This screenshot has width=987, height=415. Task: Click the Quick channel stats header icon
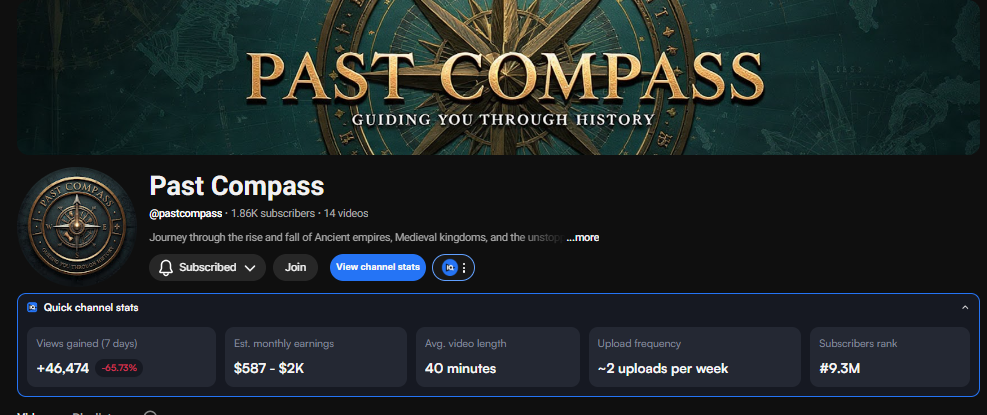33,307
